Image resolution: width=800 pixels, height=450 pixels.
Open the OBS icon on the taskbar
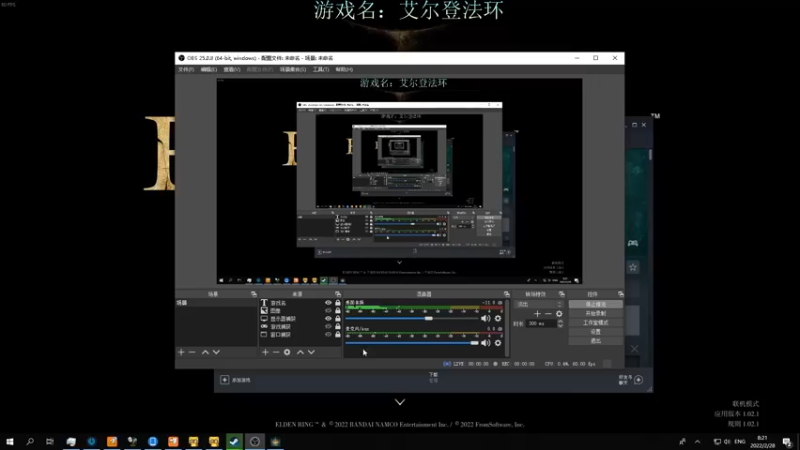[x=255, y=441]
